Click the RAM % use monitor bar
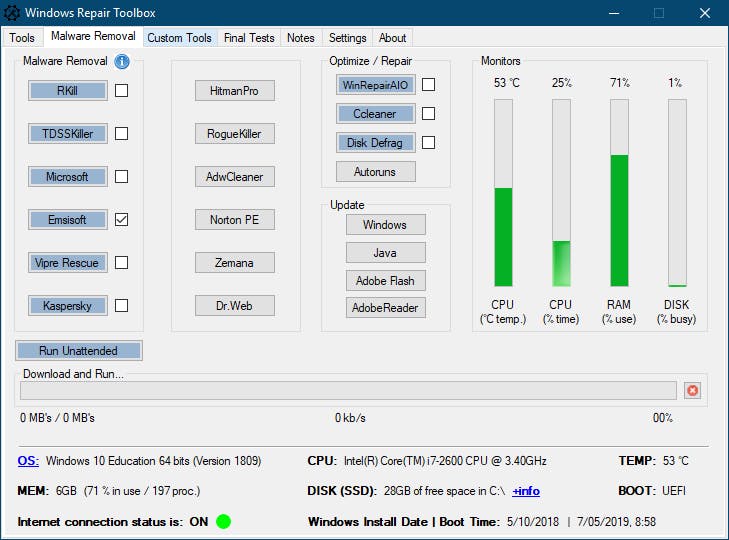729x540 pixels. [619, 193]
